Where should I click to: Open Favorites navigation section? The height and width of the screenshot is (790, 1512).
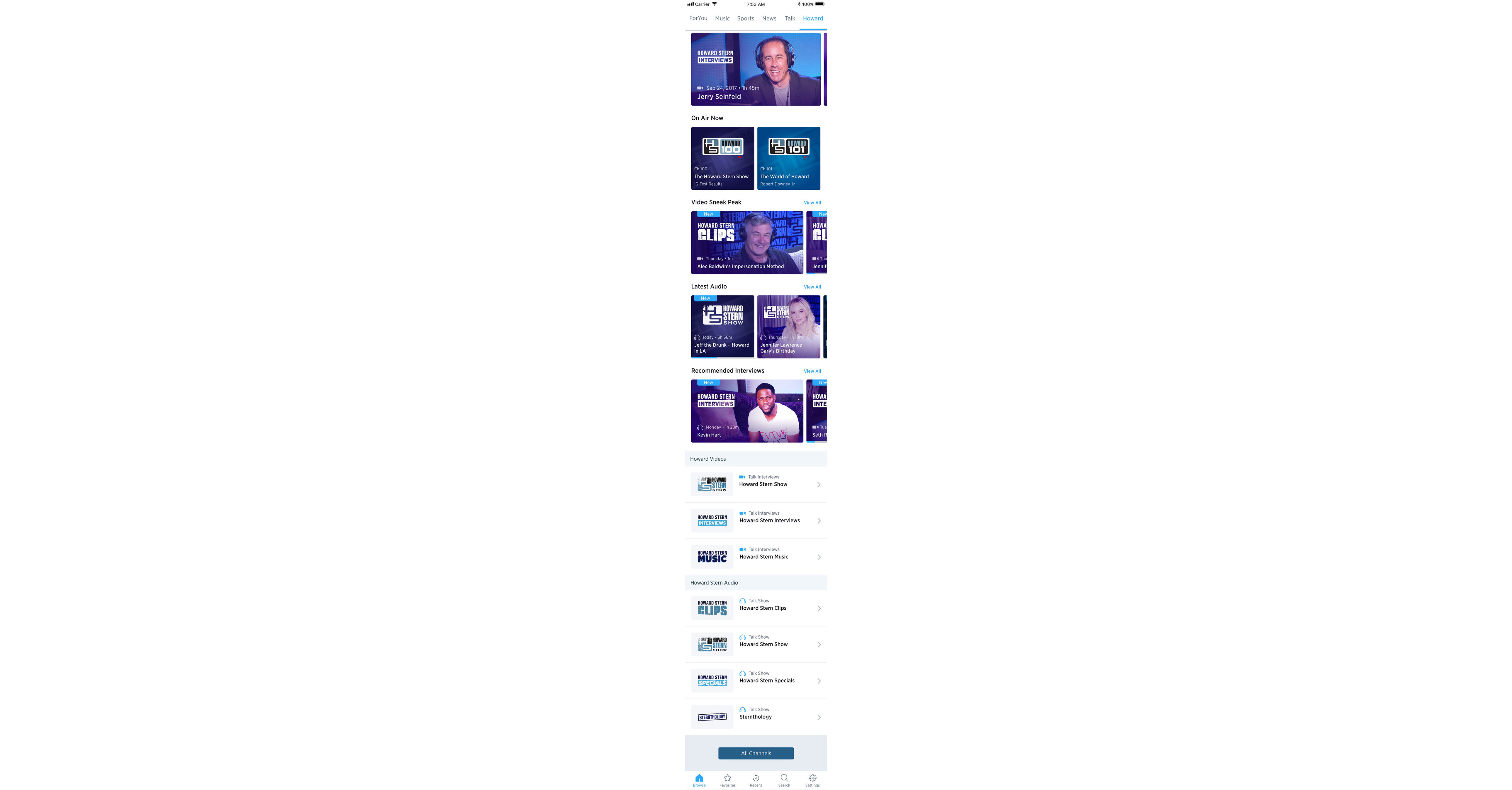click(727, 779)
